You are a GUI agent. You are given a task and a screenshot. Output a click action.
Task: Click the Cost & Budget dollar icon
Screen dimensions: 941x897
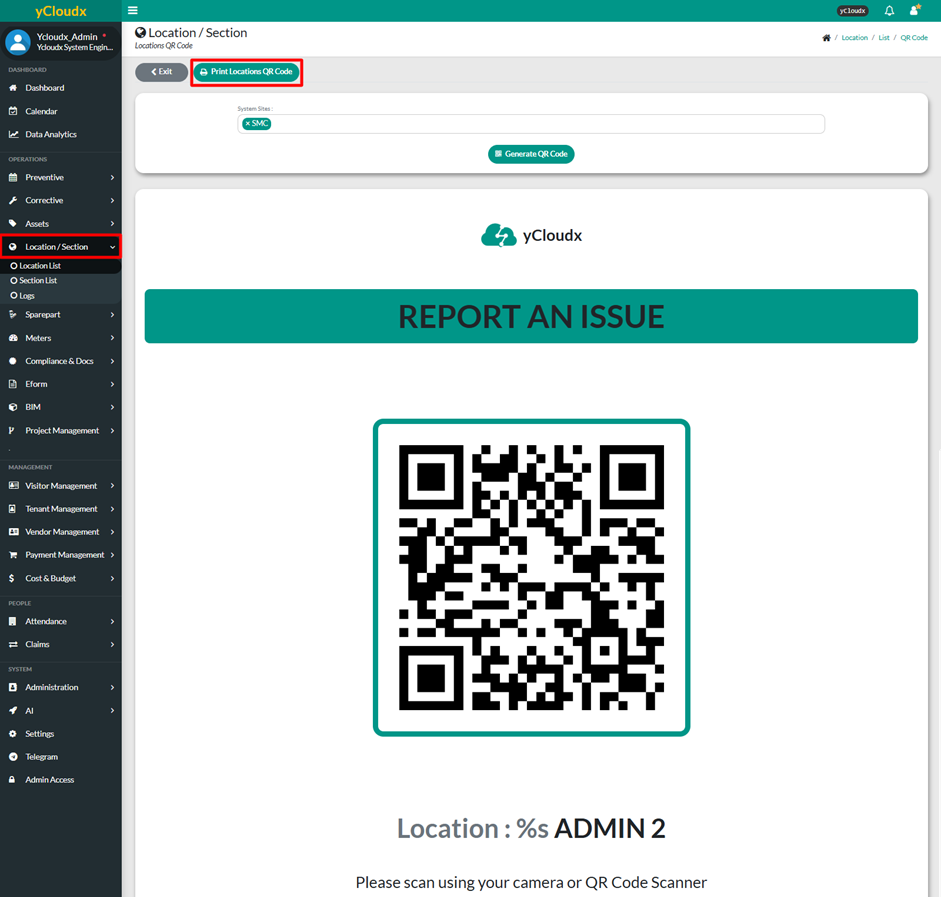[12, 578]
